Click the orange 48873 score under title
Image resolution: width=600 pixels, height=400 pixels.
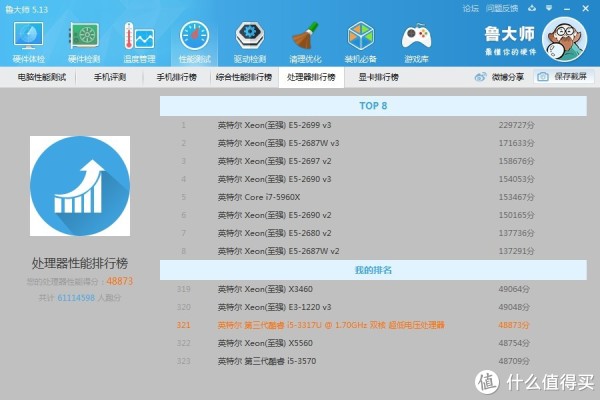pyautogui.click(x=119, y=281)
